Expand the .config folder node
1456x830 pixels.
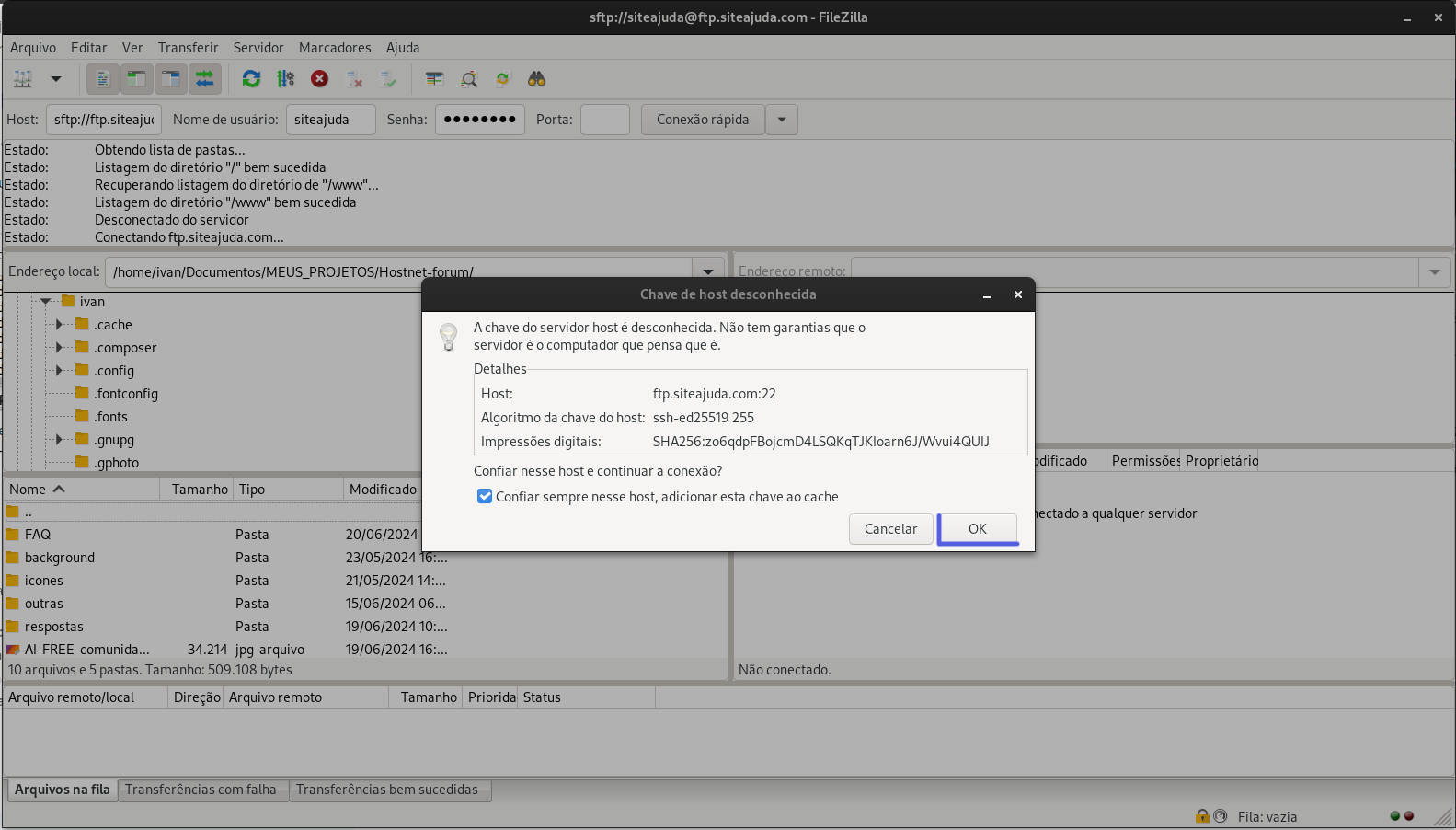point(59,371)
